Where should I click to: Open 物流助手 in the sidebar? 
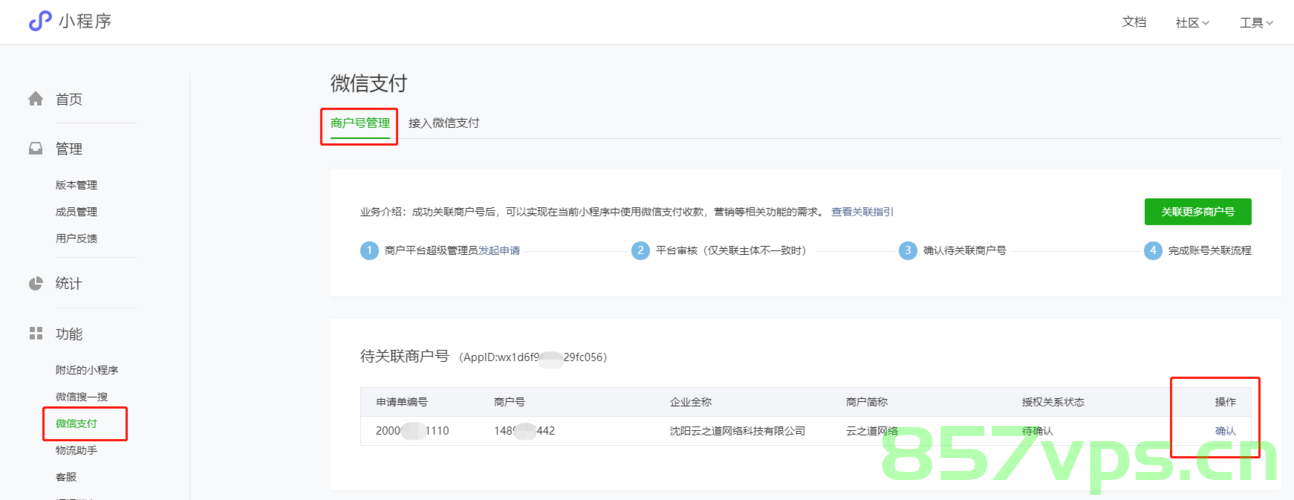[x=76, y=451]
